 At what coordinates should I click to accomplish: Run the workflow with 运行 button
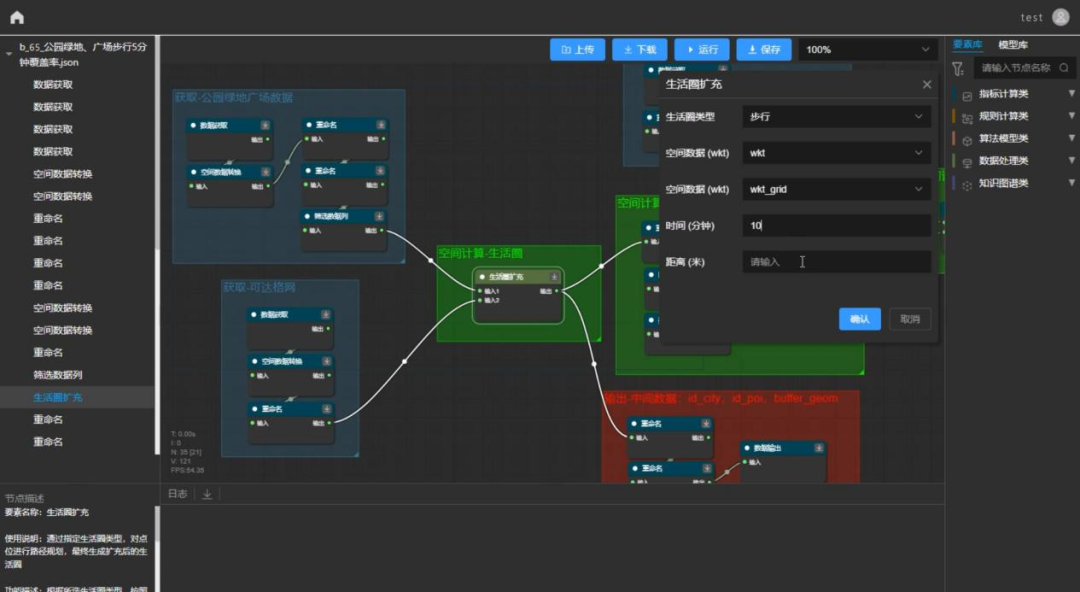tap(702, 50)
